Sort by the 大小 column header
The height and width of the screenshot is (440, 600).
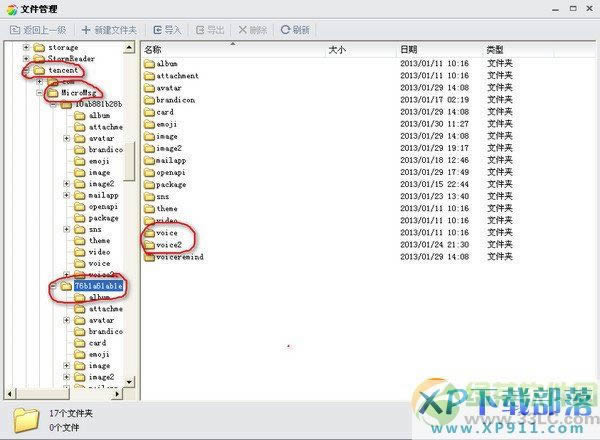337,50
